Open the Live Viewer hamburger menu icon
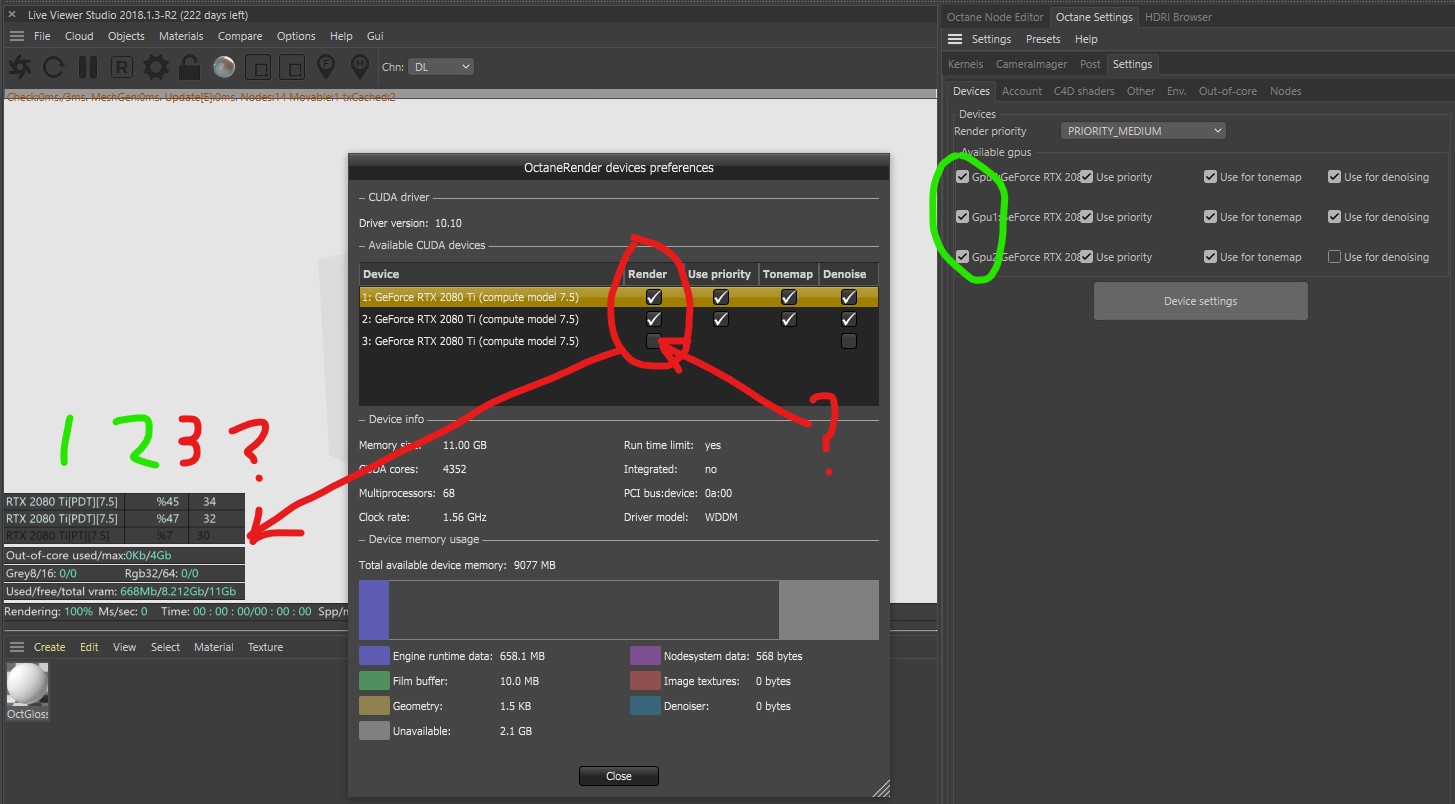 (16, 36)
